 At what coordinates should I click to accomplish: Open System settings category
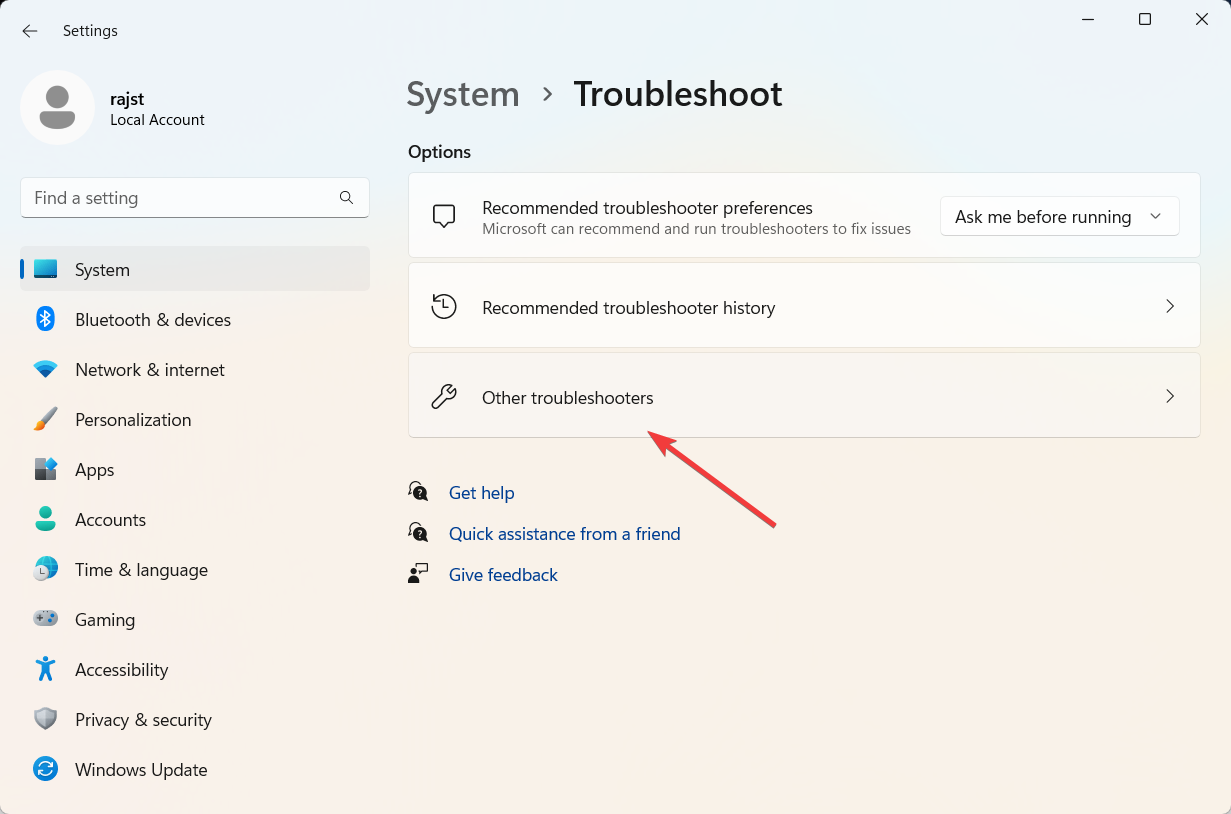(x=195, y=269)
